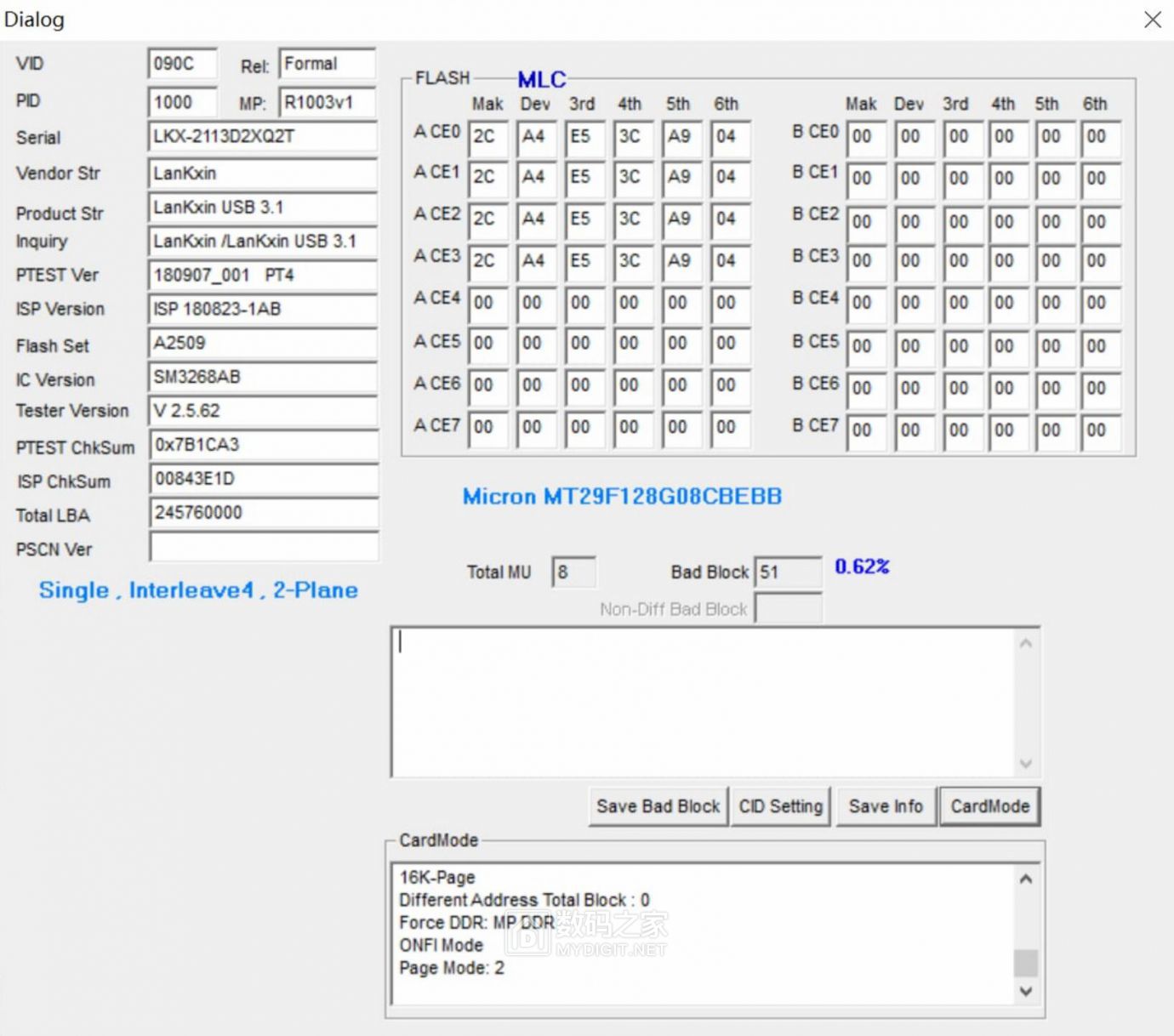Click the Force DDR: MP DDR line
Viewport: 1174px width, 1036px height.
pos(476,923)
